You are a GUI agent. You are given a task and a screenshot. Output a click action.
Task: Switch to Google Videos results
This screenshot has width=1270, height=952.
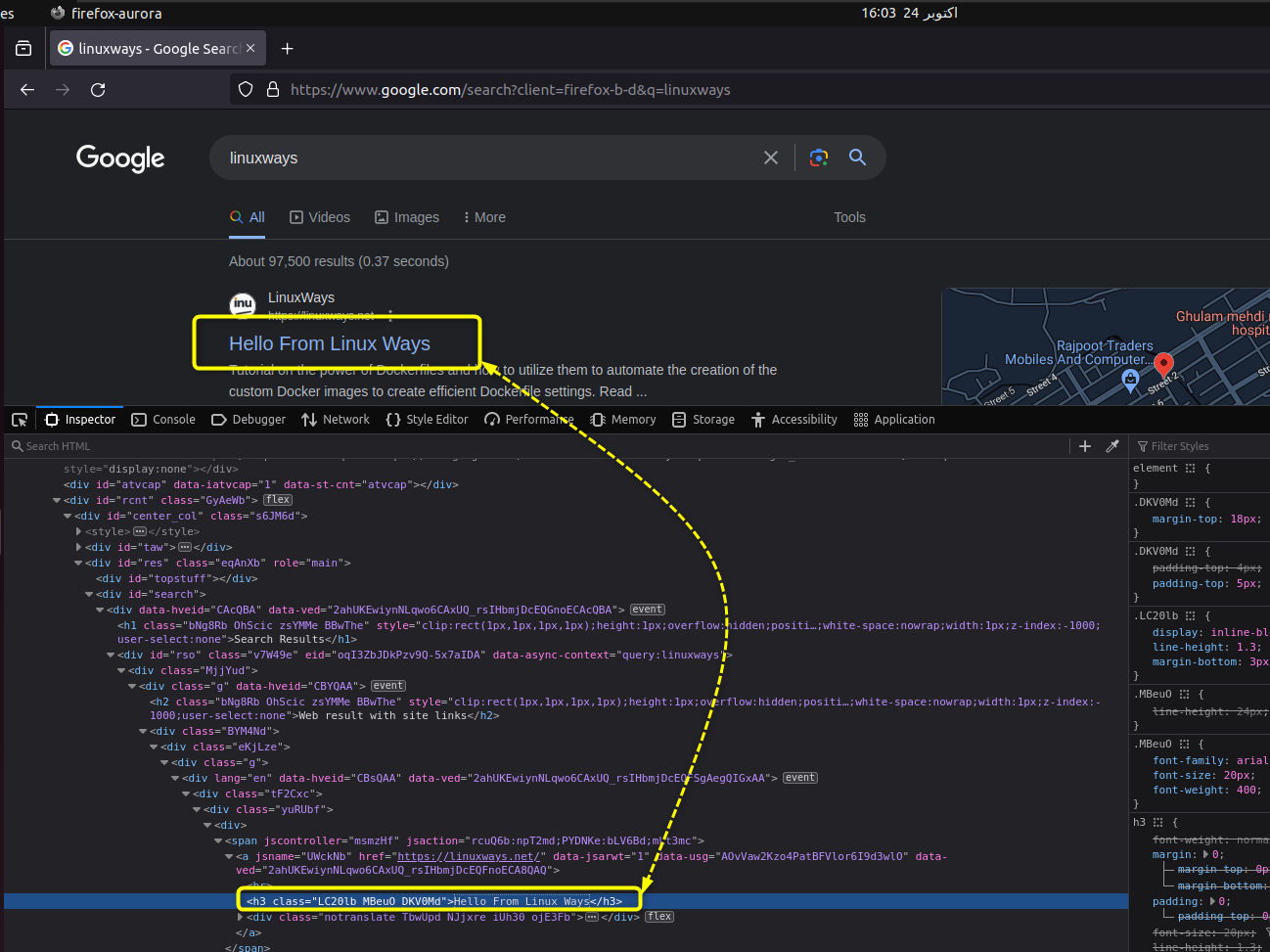[320, 217]
